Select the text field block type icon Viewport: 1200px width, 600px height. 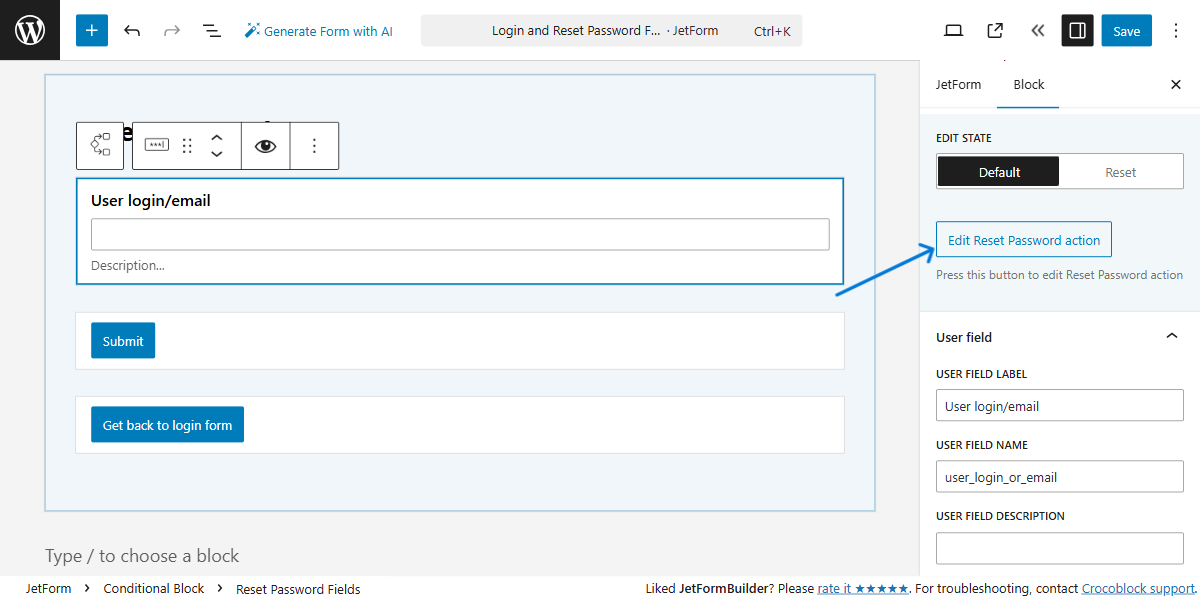coord(156,145)
